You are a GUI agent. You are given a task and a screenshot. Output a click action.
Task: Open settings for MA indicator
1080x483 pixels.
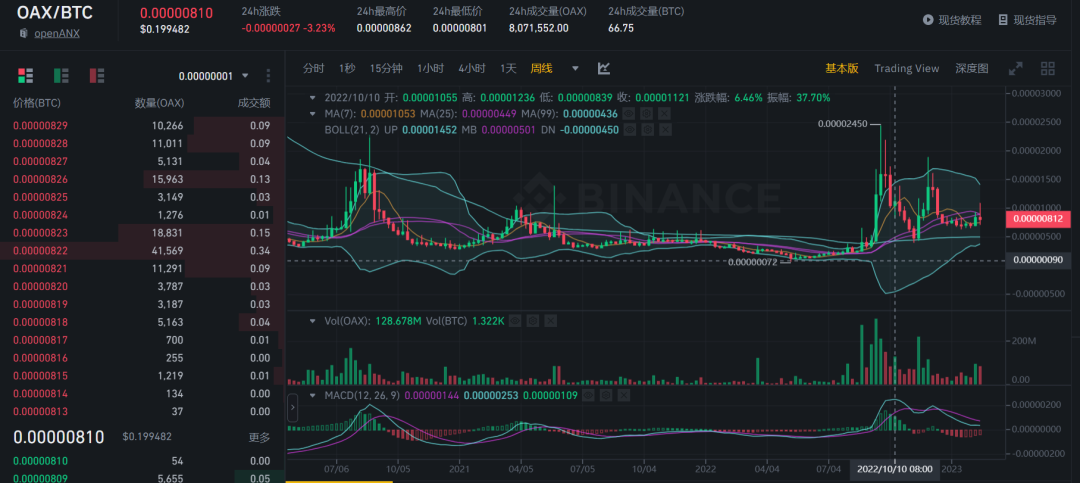(646, 113)
